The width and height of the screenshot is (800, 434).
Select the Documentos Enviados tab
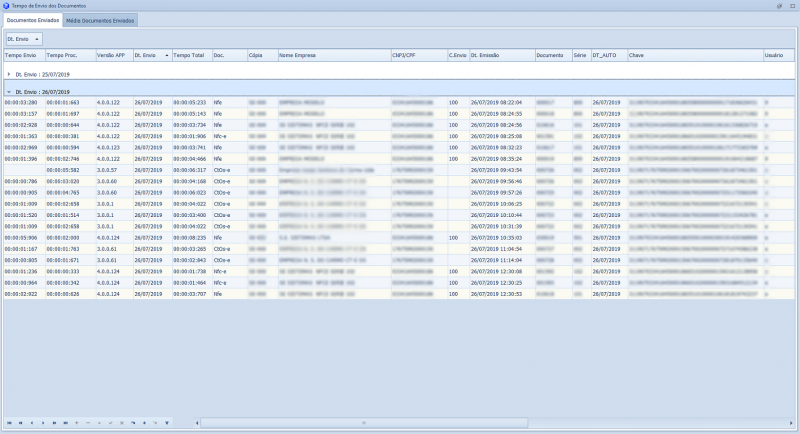(32, 20)
